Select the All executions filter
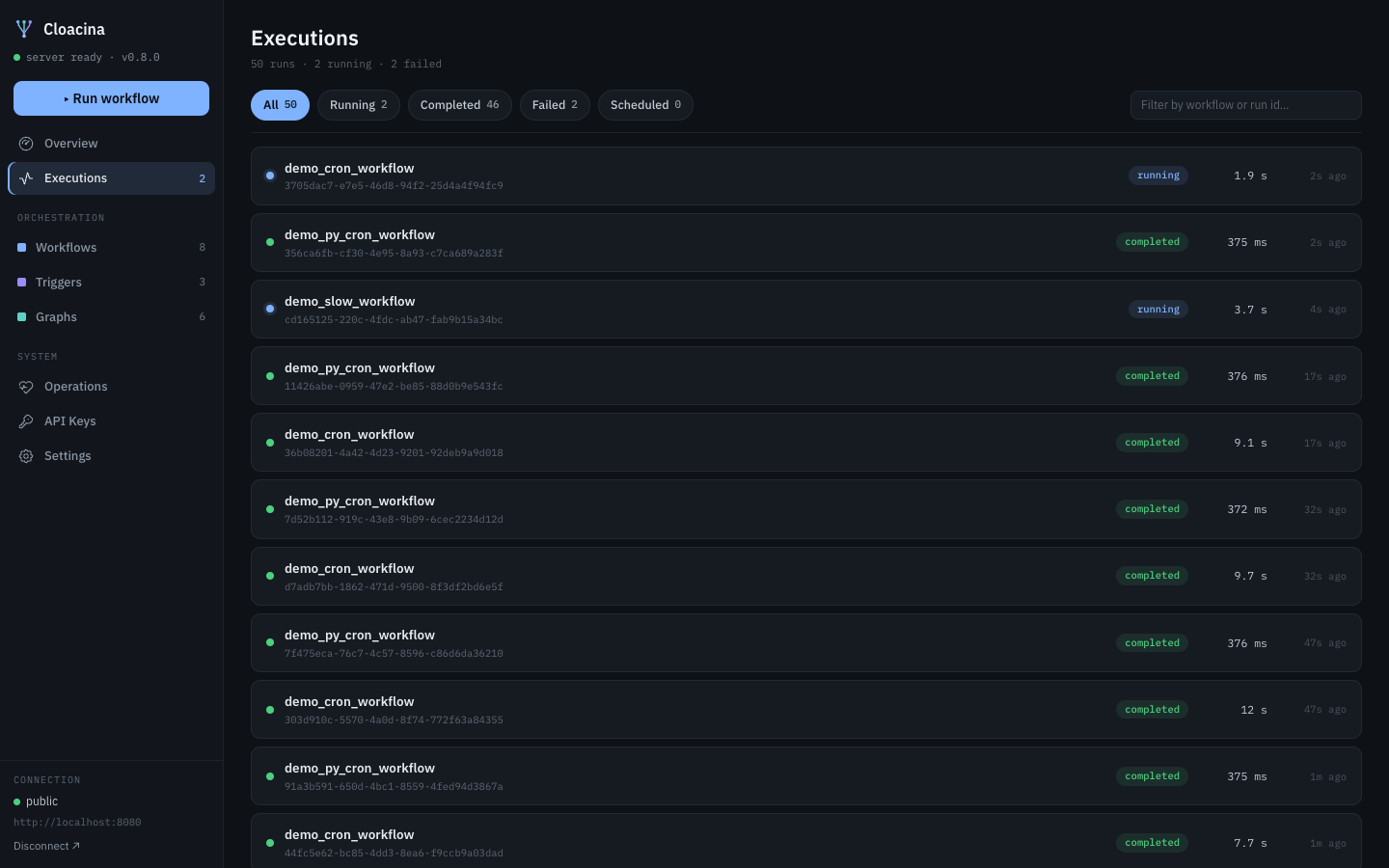The width and height of the screenshot is (1389, 868). click(280, 105)
